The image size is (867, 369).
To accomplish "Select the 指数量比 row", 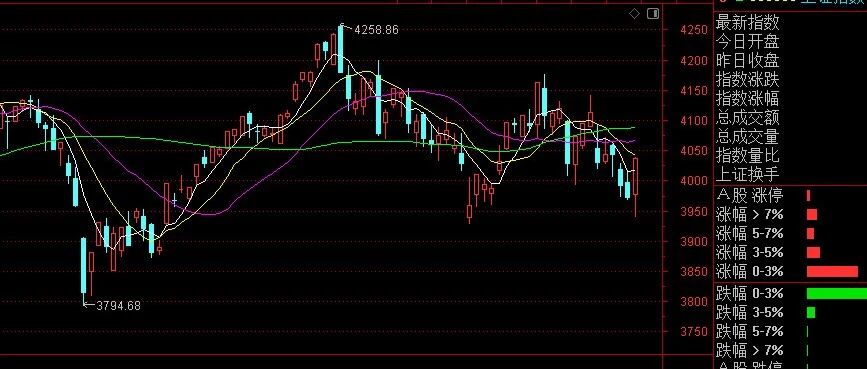I will 748,155.
